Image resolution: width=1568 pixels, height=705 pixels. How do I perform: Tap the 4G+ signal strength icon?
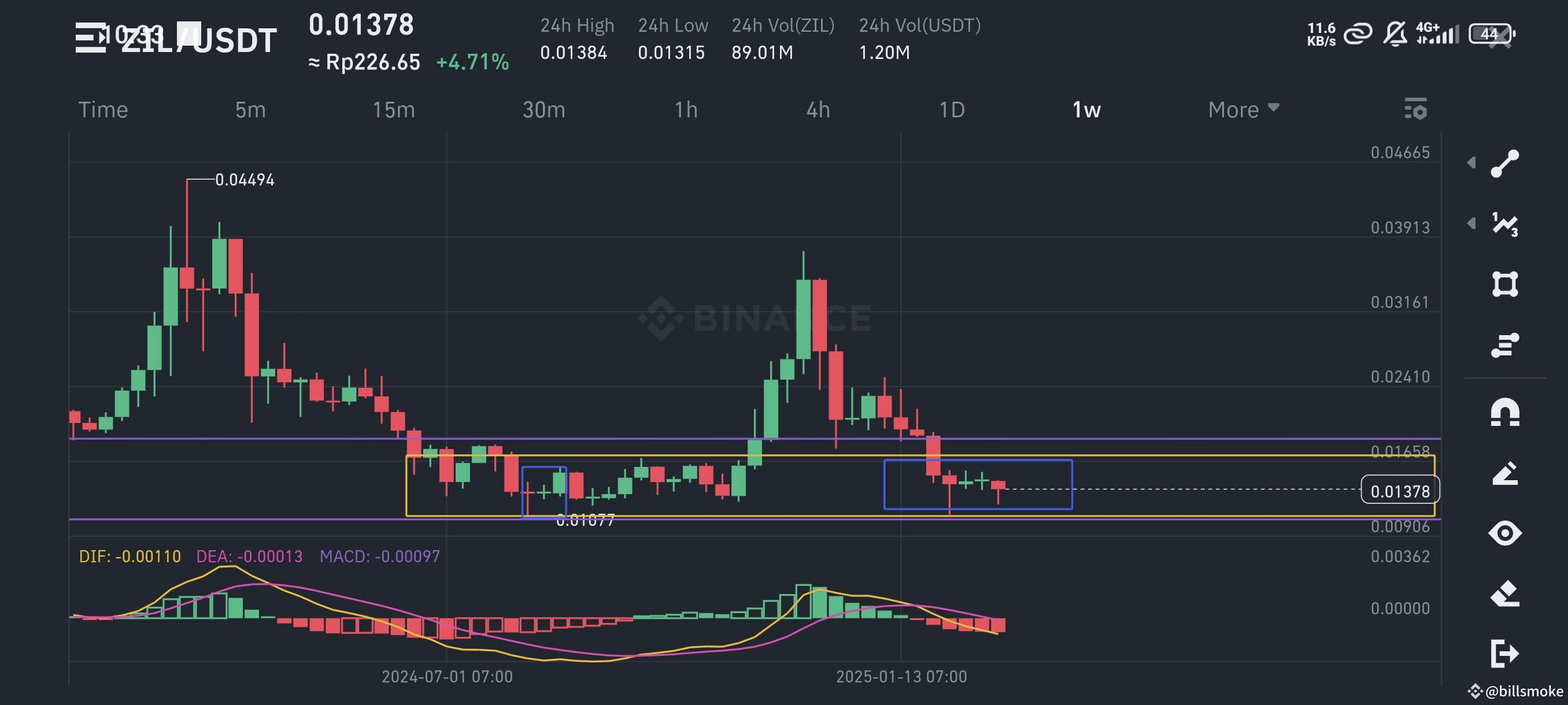[x=1437, y=34]
